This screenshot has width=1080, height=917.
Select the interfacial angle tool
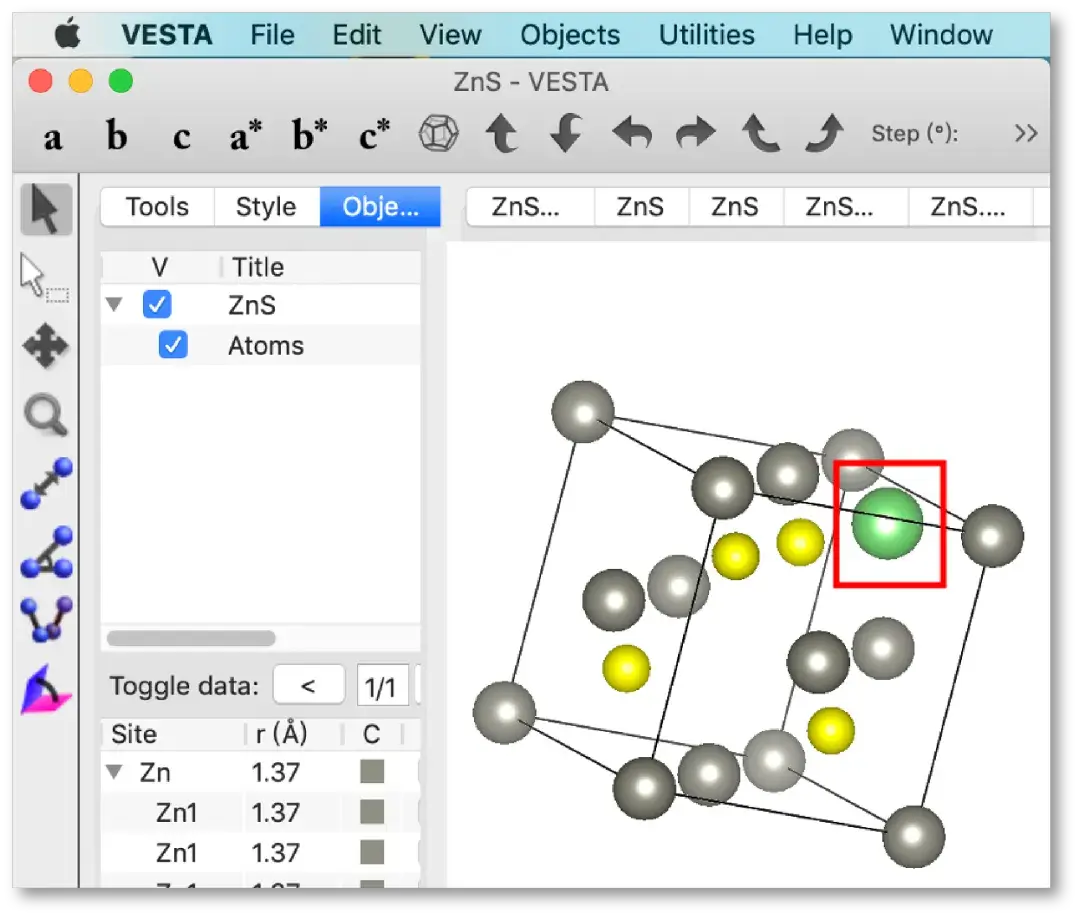(45, 690)
